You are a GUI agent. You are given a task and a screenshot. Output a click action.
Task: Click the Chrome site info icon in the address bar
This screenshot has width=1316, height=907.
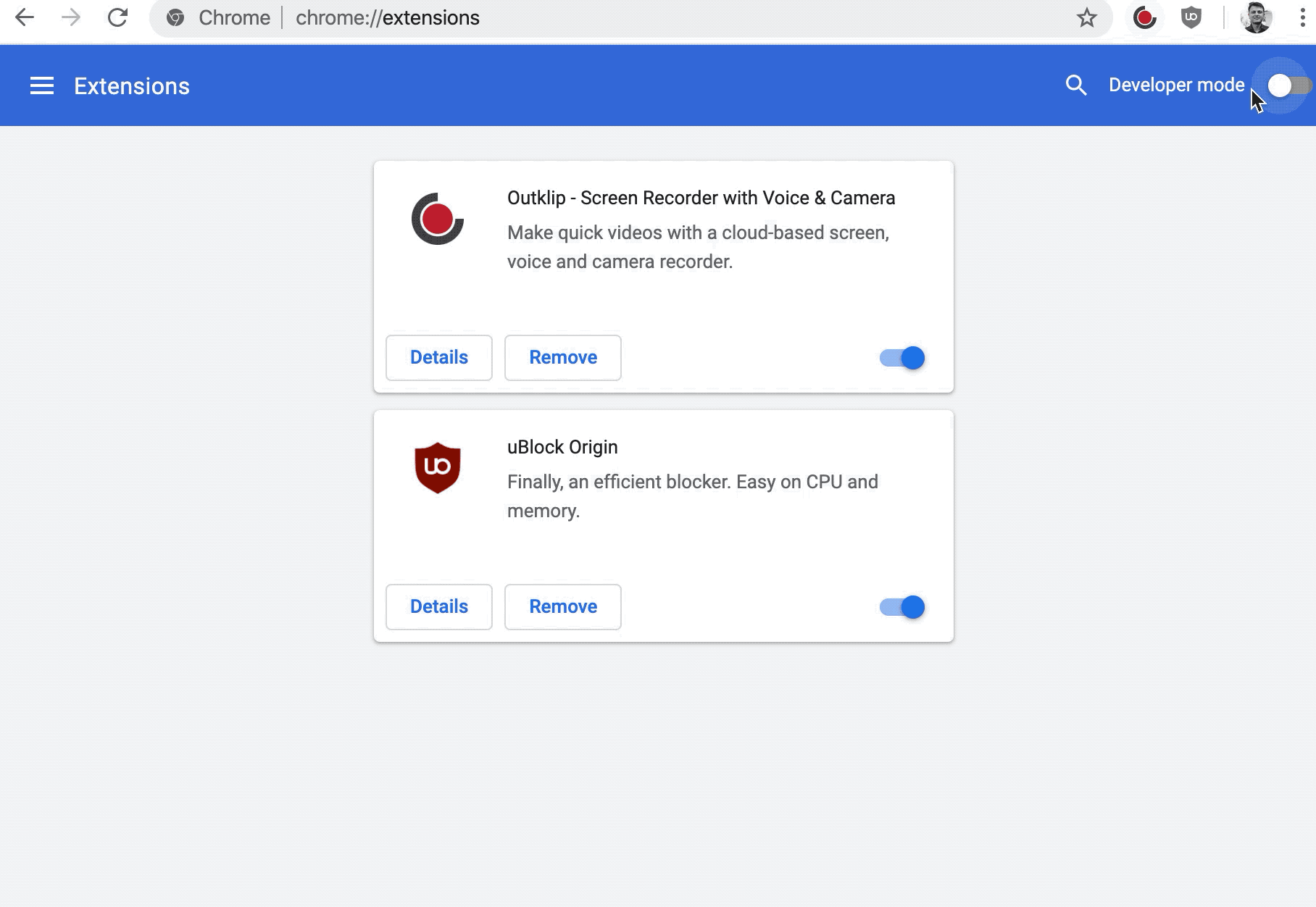(175, 17)
